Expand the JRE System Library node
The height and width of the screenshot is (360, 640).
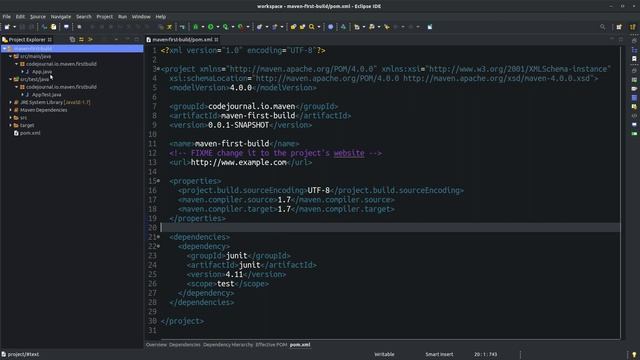[x=11, y=102]
